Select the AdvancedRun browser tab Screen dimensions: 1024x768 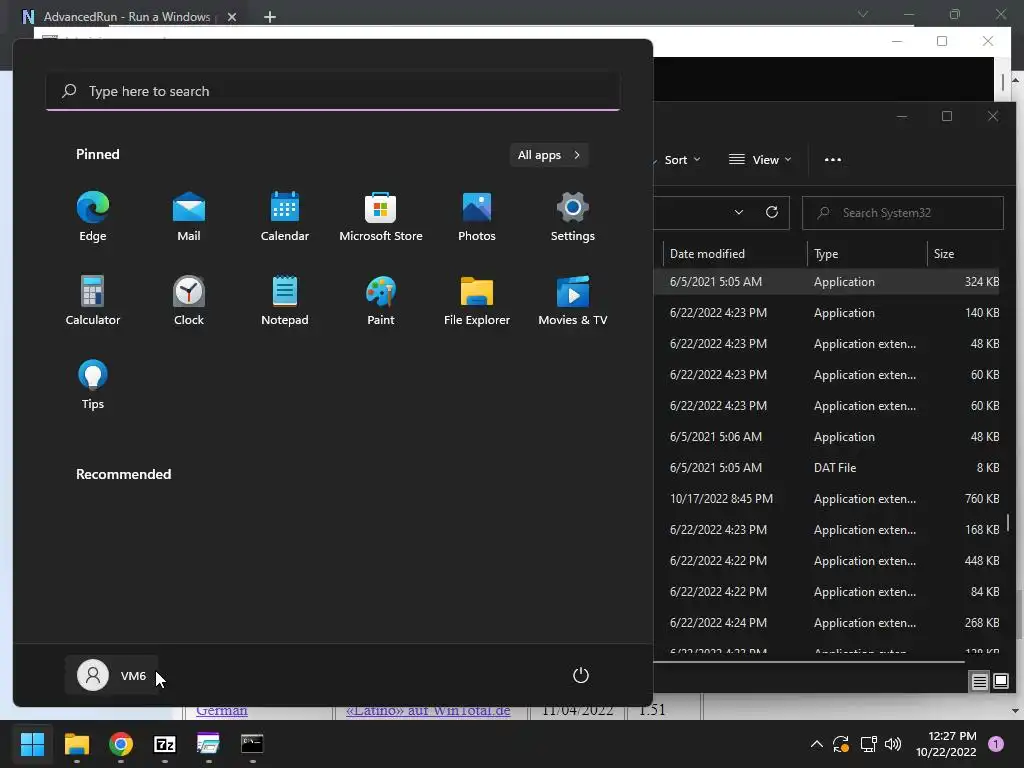tap(127, 17)
